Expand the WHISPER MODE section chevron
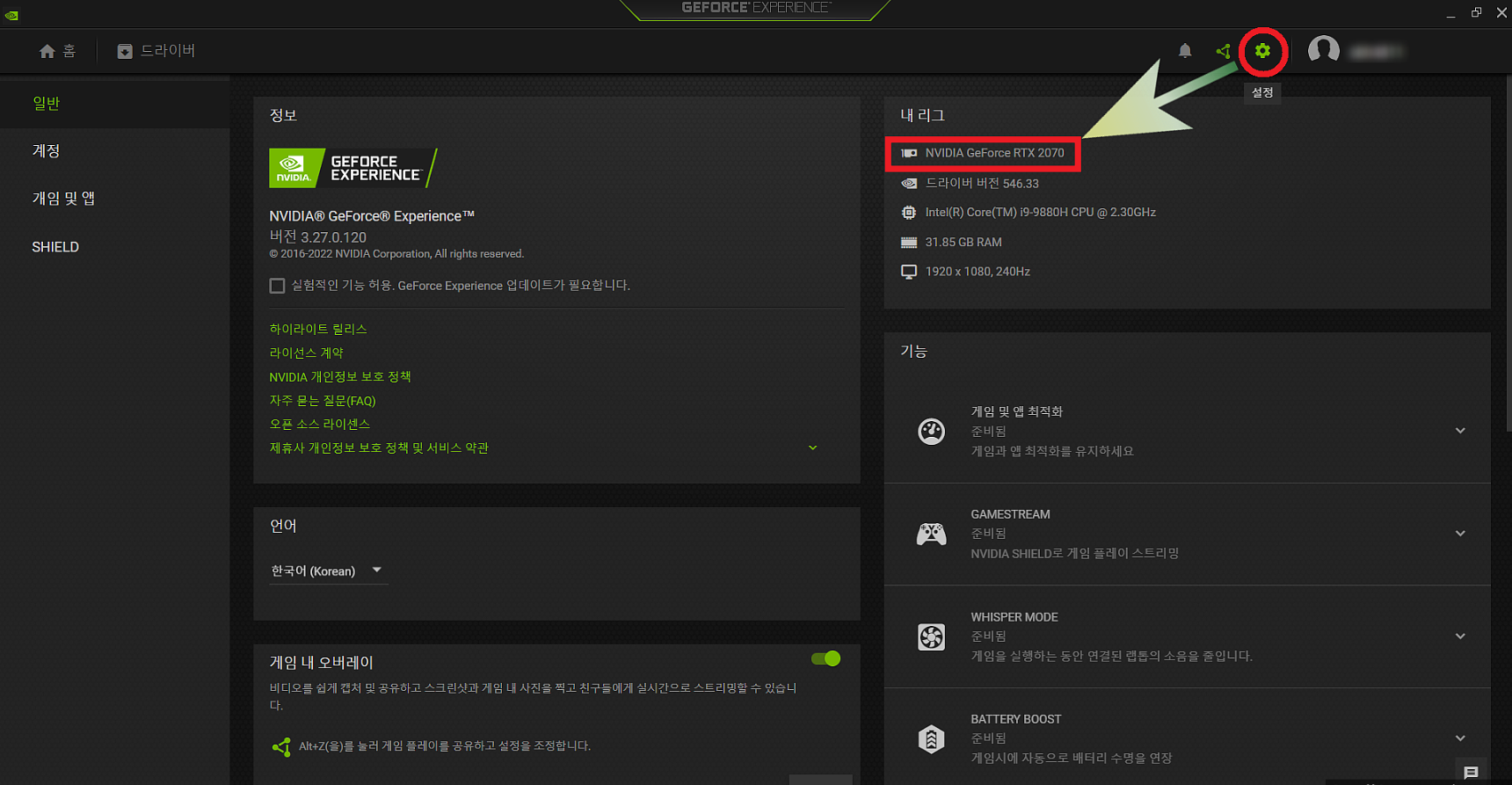 pos(1460,636)
